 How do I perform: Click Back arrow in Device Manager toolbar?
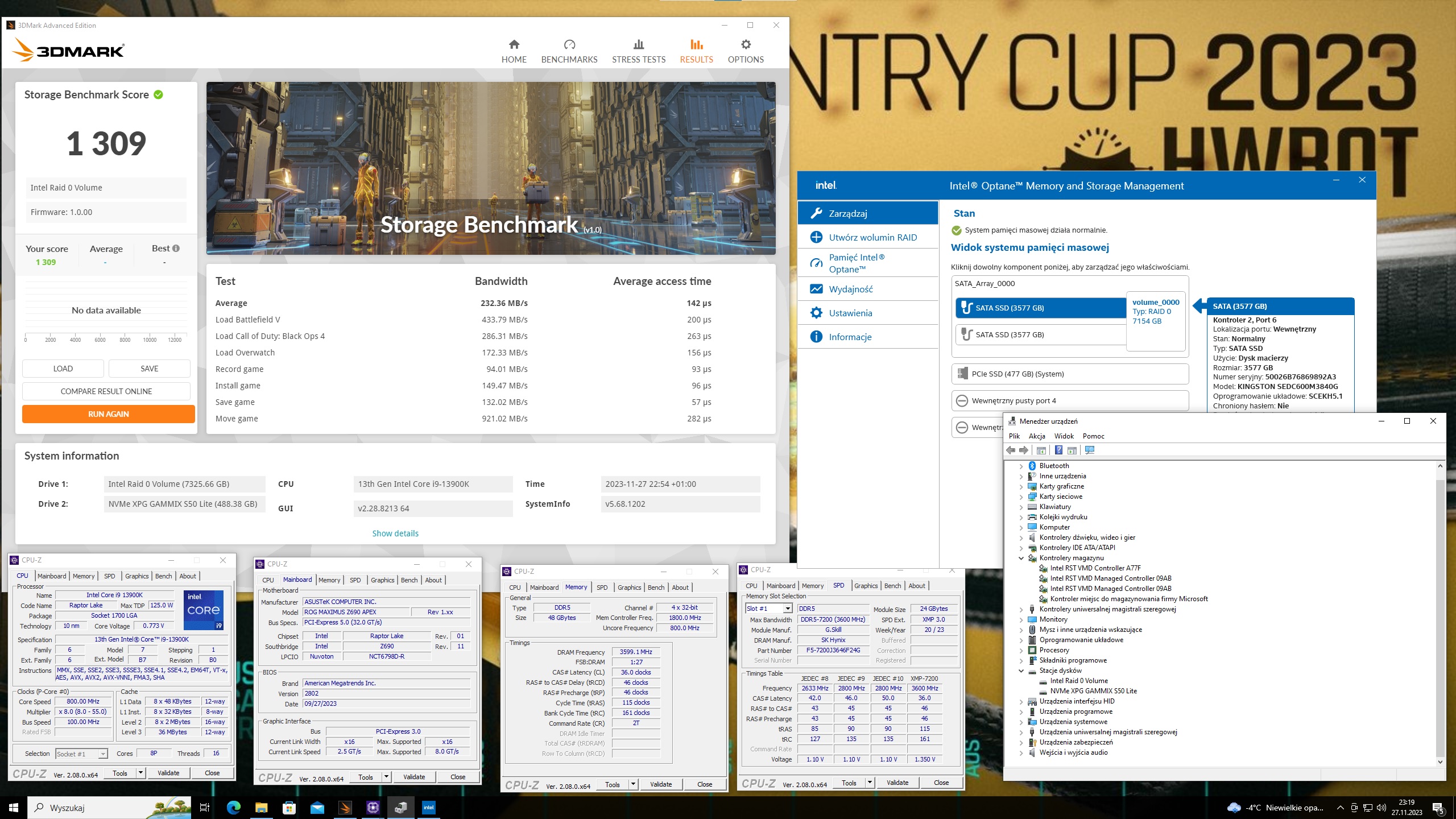(x=1011, y=450)
